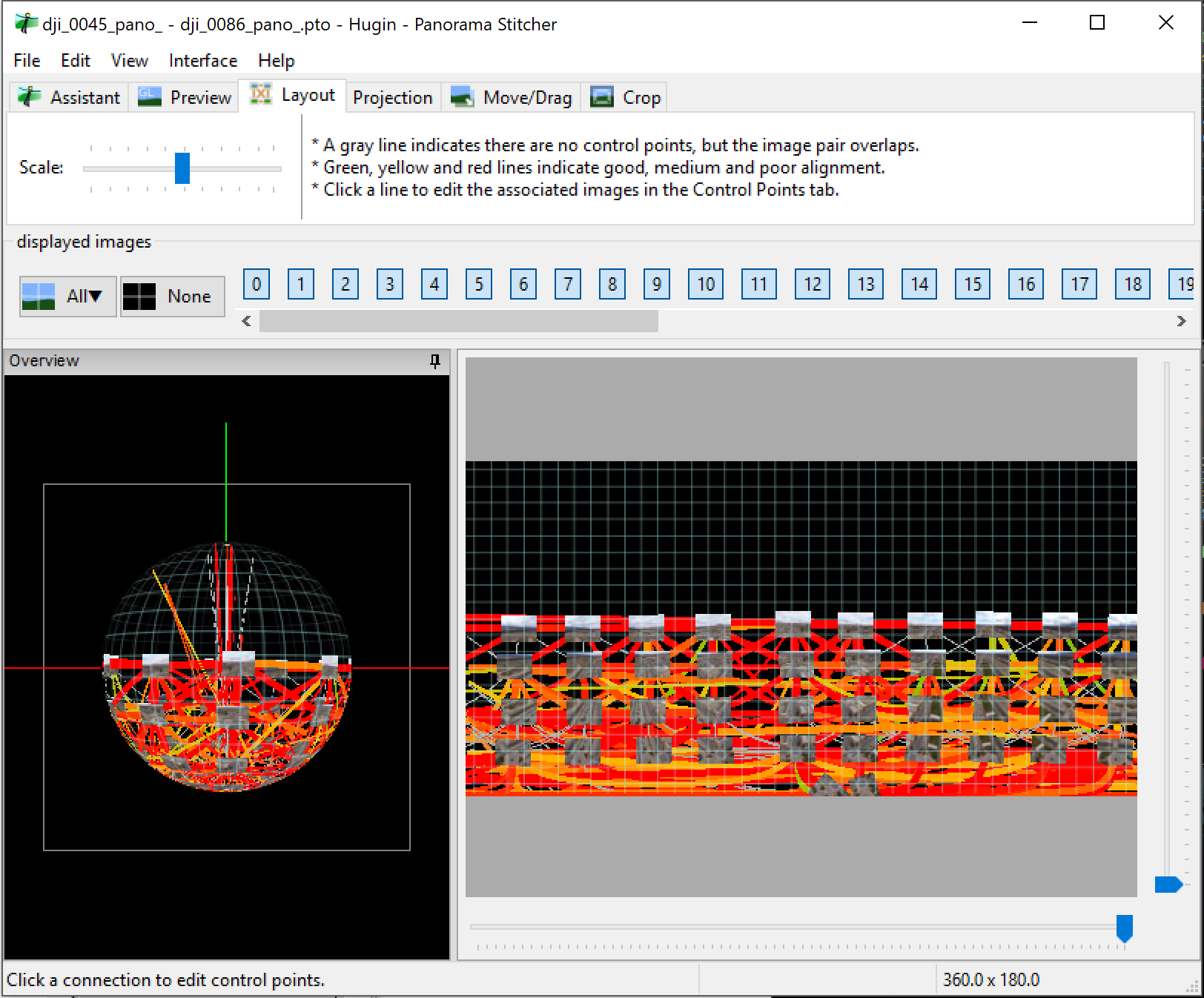The width and height of the screenshot is (1204, 998).
Task: Open the Interface menu
Action: tap(202, 61)
